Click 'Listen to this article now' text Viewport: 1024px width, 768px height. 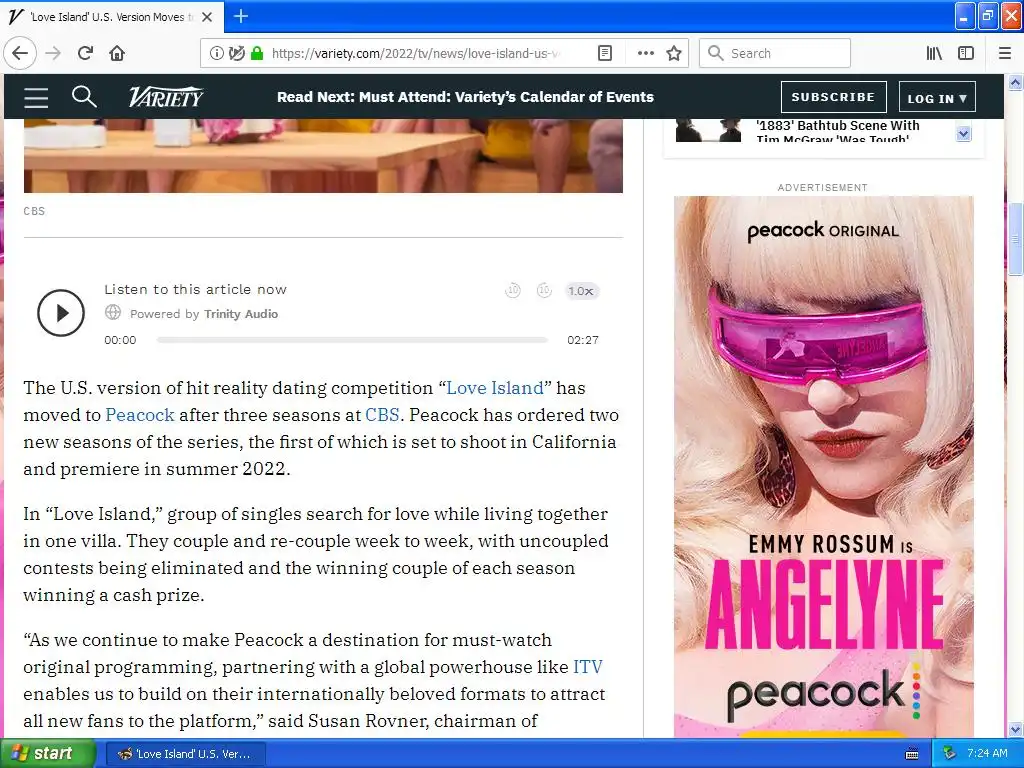tap(195, 289)
